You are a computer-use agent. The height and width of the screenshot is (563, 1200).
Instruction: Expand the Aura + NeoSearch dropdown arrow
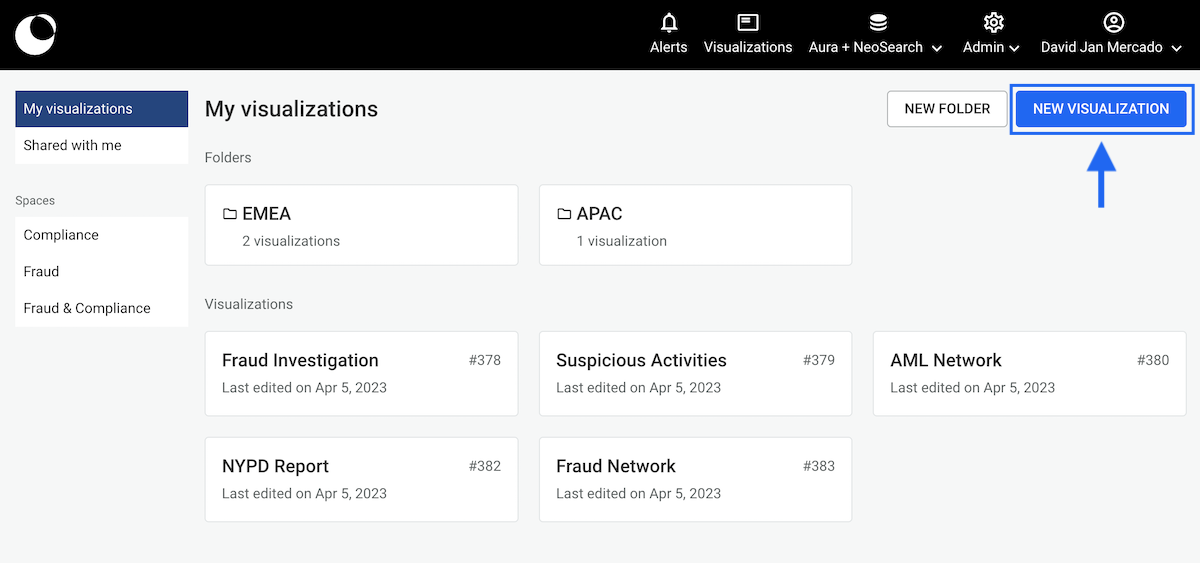coord(937,48)
